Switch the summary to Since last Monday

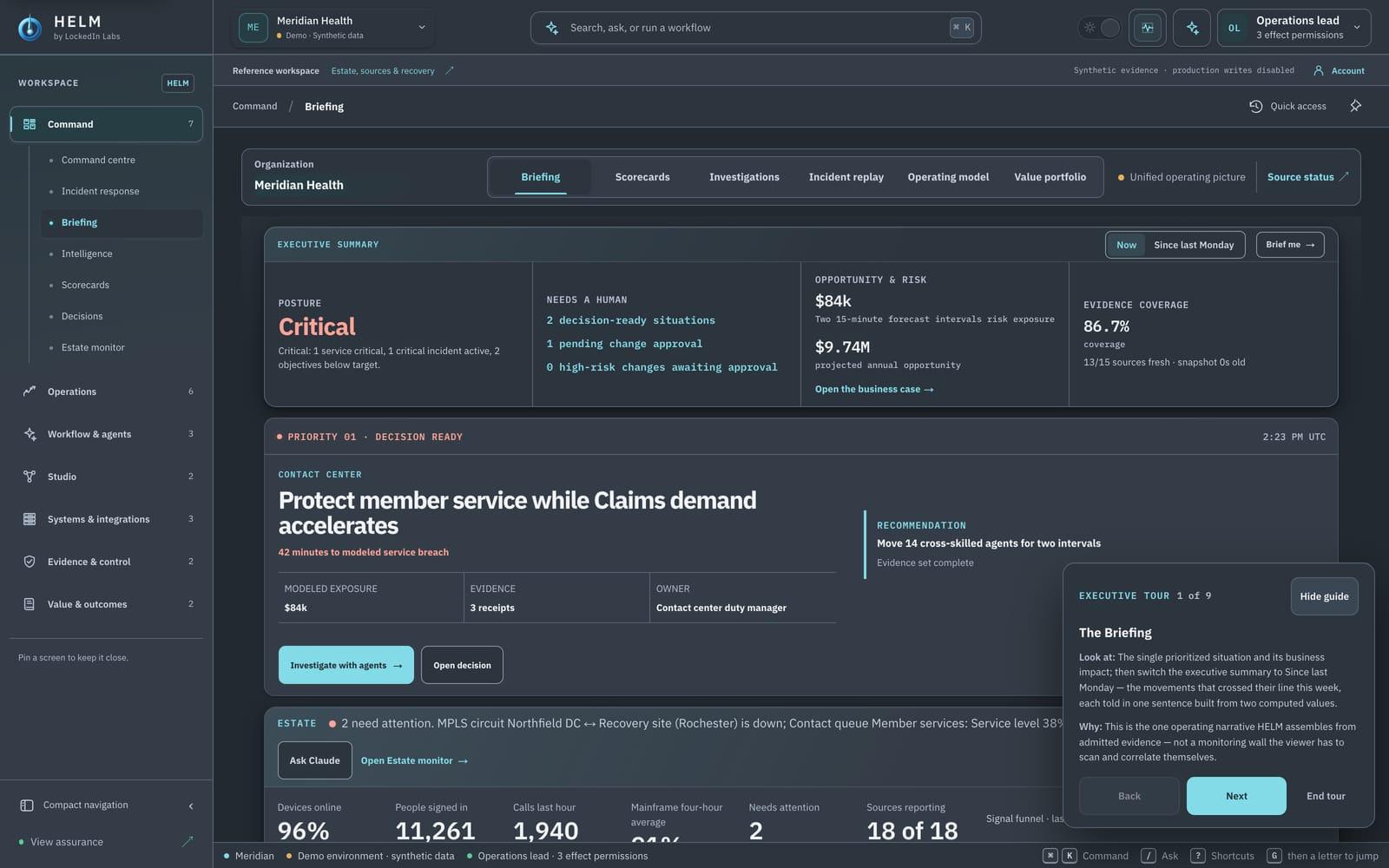[1194, 245]
